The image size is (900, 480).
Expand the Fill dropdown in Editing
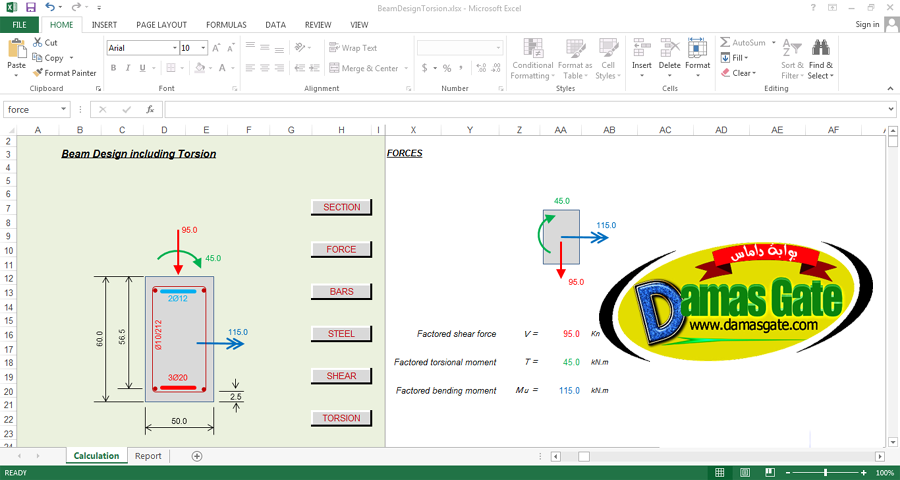746,58
